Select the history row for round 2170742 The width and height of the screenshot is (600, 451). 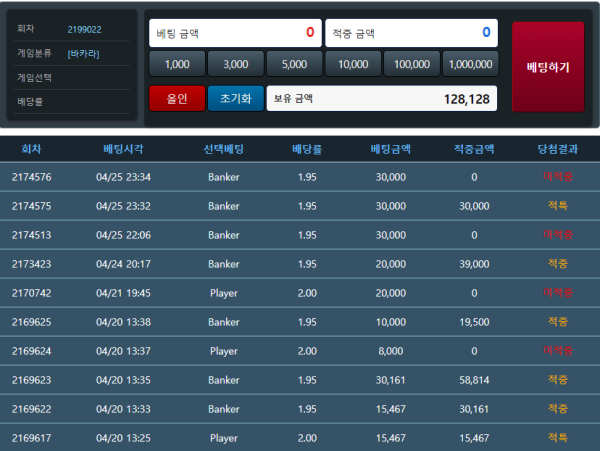click(x=300, y=293)
